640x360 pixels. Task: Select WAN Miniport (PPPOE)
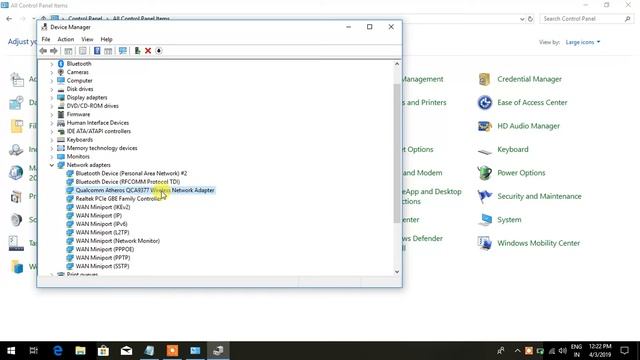(105, 249)
